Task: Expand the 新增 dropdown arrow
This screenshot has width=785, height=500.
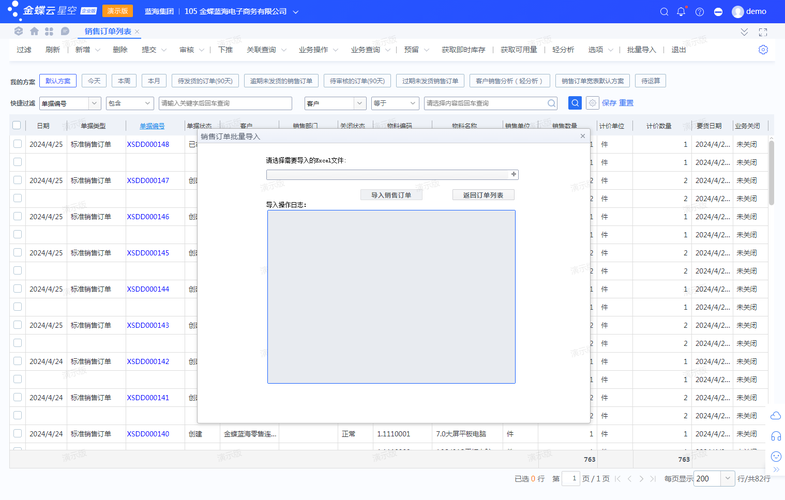Action: [x=98, y=50]
